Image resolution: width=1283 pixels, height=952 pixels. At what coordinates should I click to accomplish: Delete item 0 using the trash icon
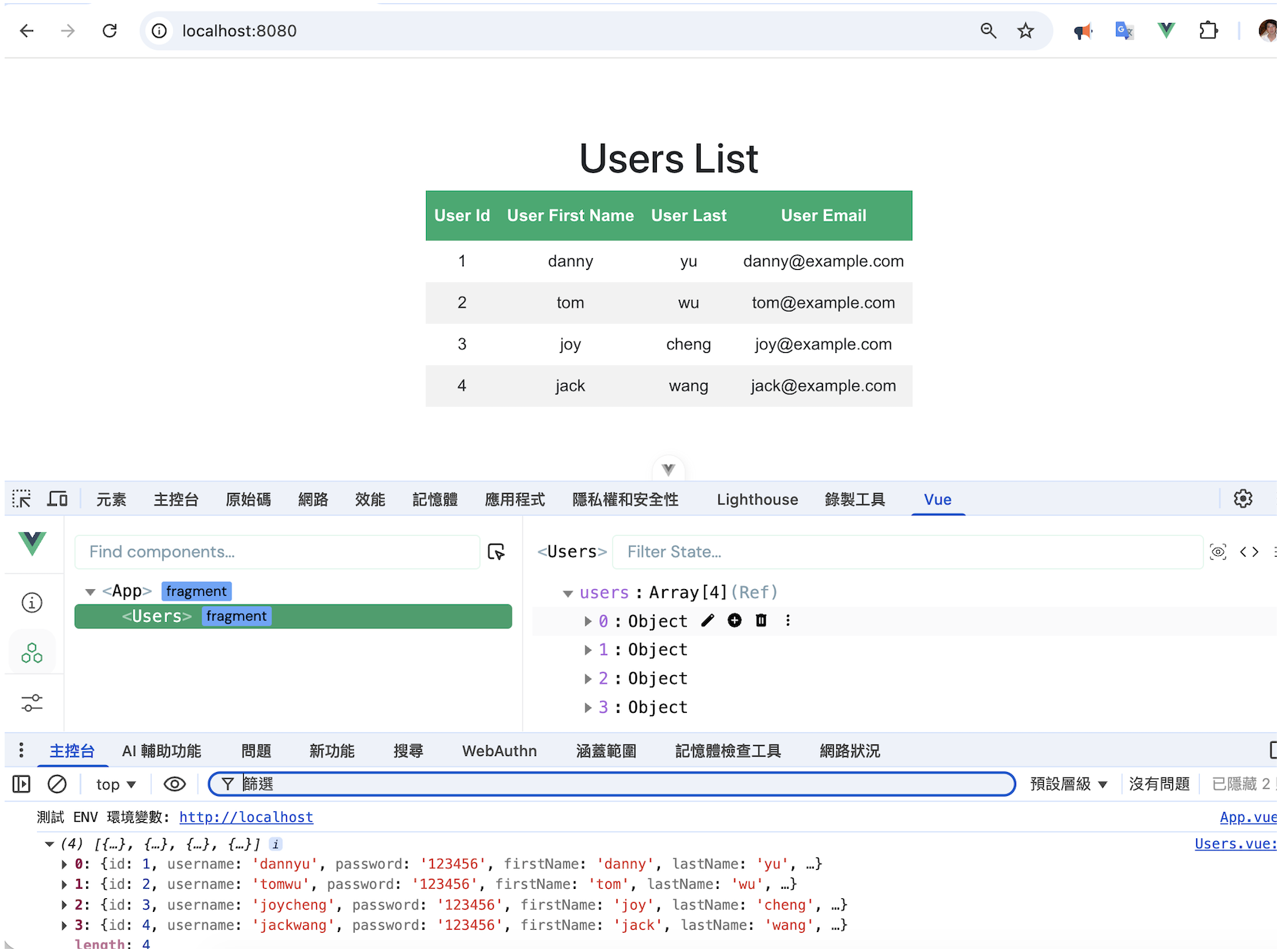click(761, 621)
